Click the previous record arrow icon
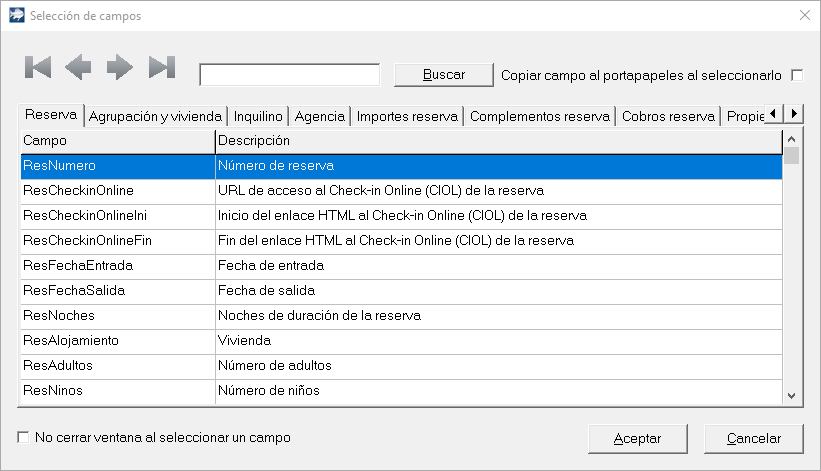This screenshot has width=821, height=471. [78, 67]
